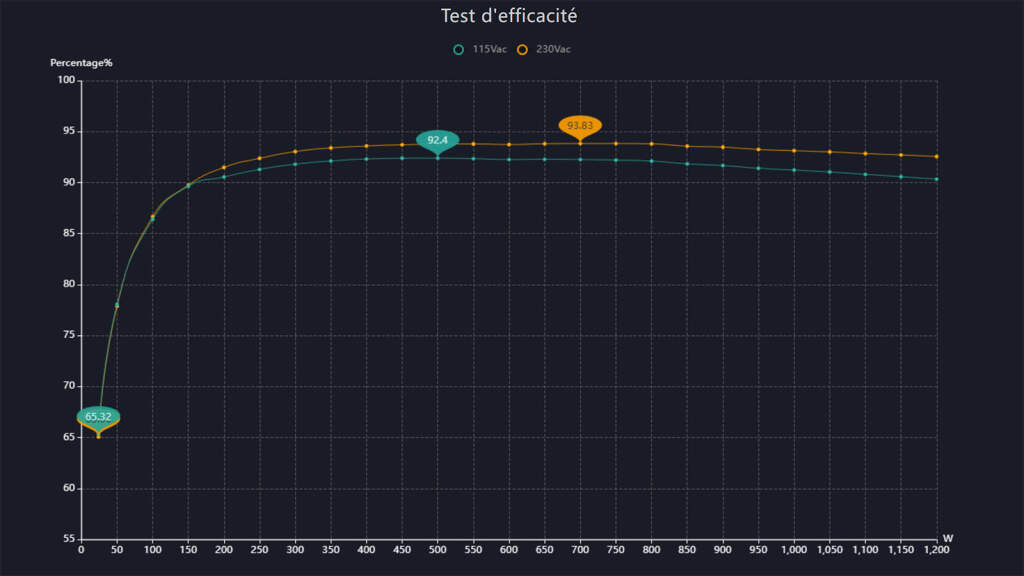This screenshot has height=576, width=1024.
Task: Toggle the 115Vac series in the legend
Action: click(482, 49)
